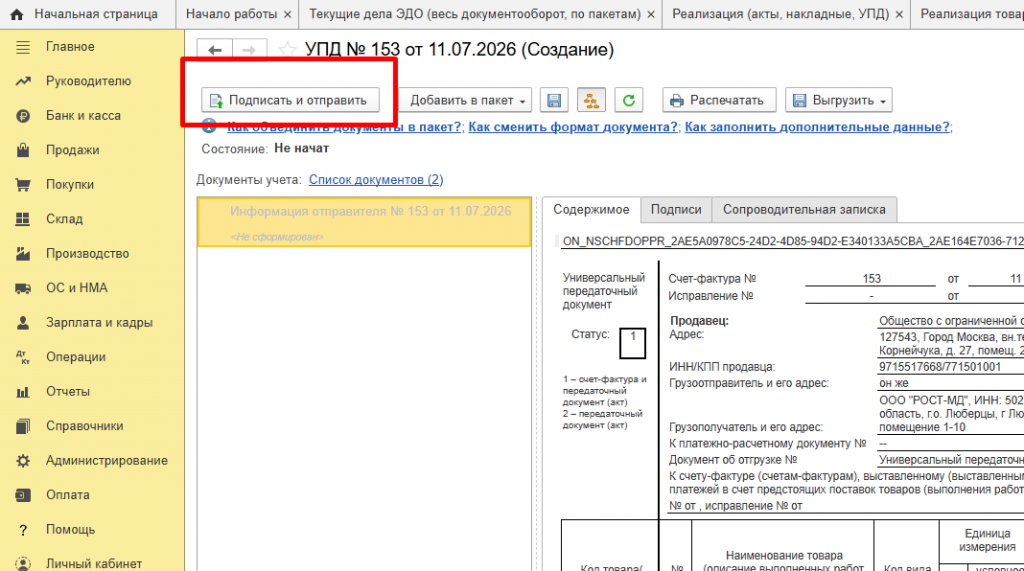Click Статус box showing 1
Screen dimensions: 1024x571
coord(632,343)
